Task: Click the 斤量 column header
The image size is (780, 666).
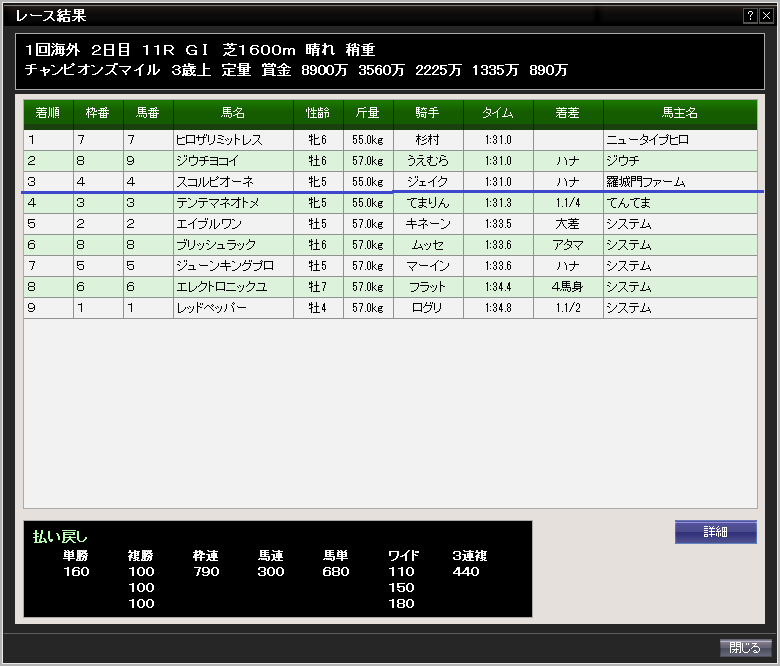Action: point(367,114)
